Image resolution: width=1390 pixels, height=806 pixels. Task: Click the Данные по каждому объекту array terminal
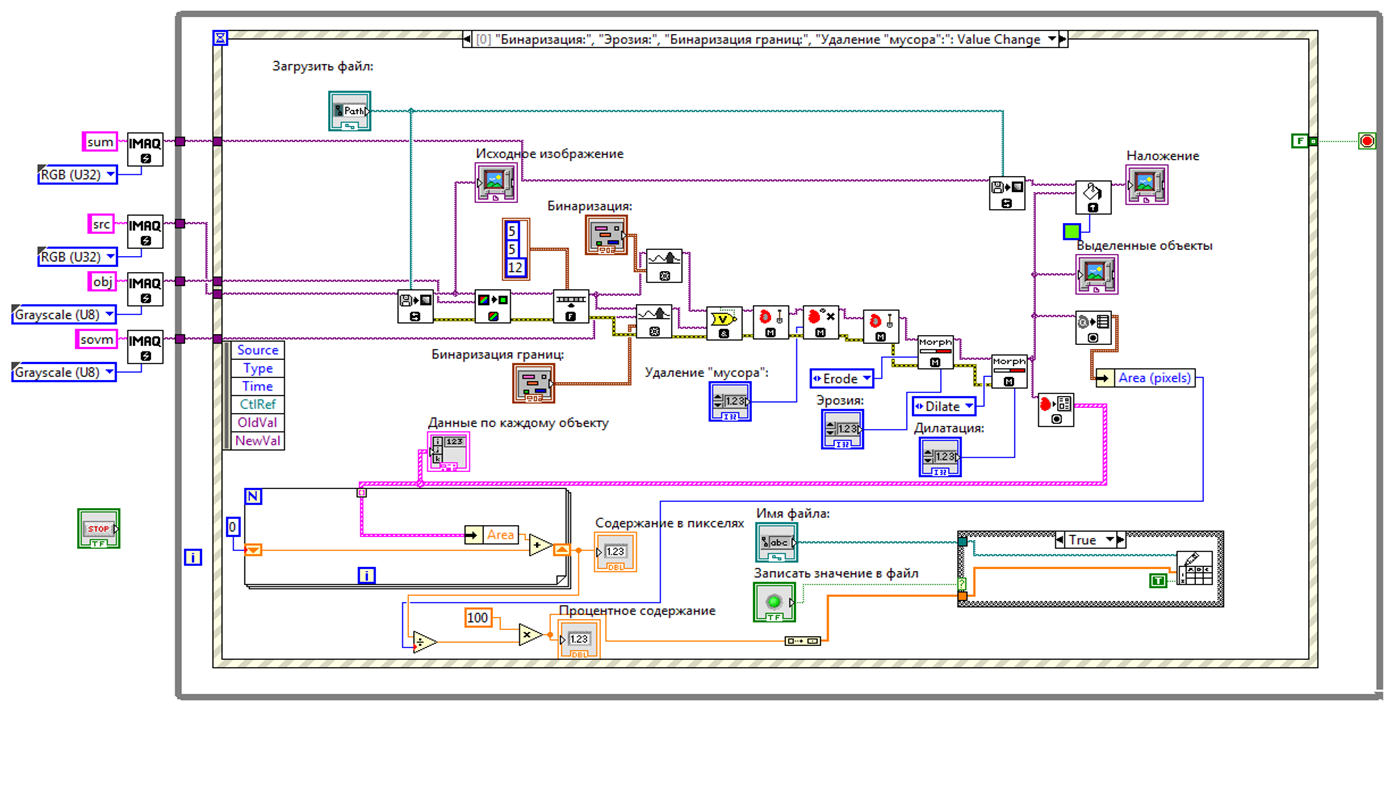pos(447,453)
